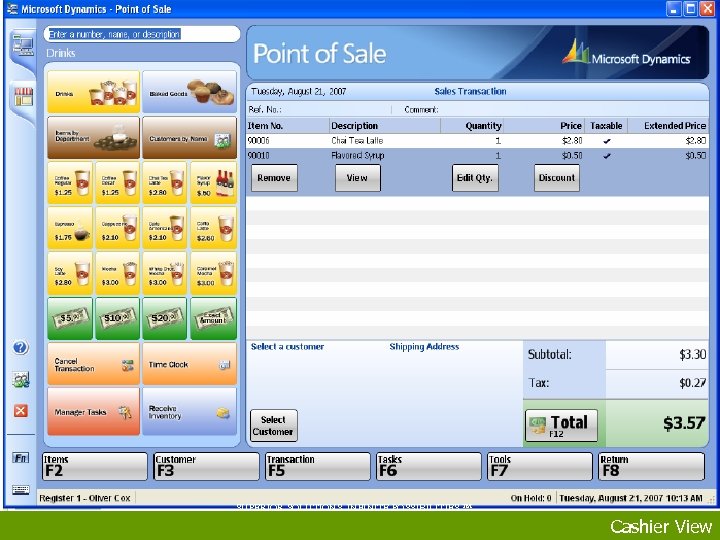Image resolution: width=720 pixels, height=540 pixels.
Task: Open Customers by Name tile
Action: coord(189,137)
